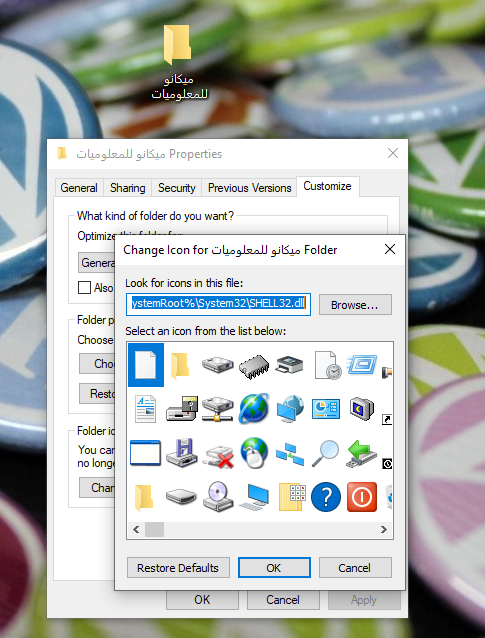Select the green arrow USB eject icon
Image resolution: width=485 pixels, height=638 pixels.
[x=362, y=453]
